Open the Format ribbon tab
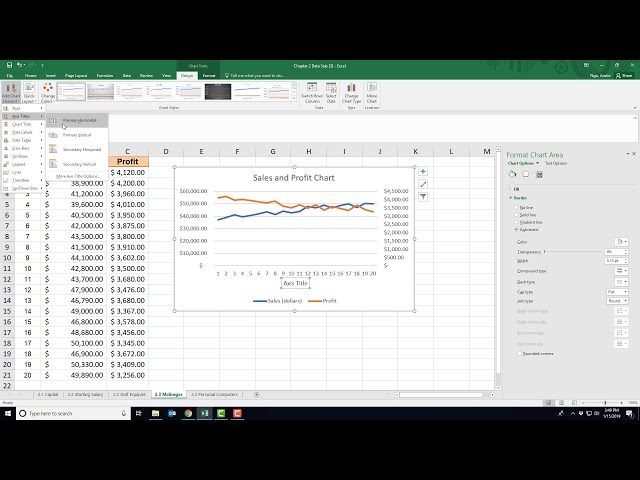 (209, 76)
